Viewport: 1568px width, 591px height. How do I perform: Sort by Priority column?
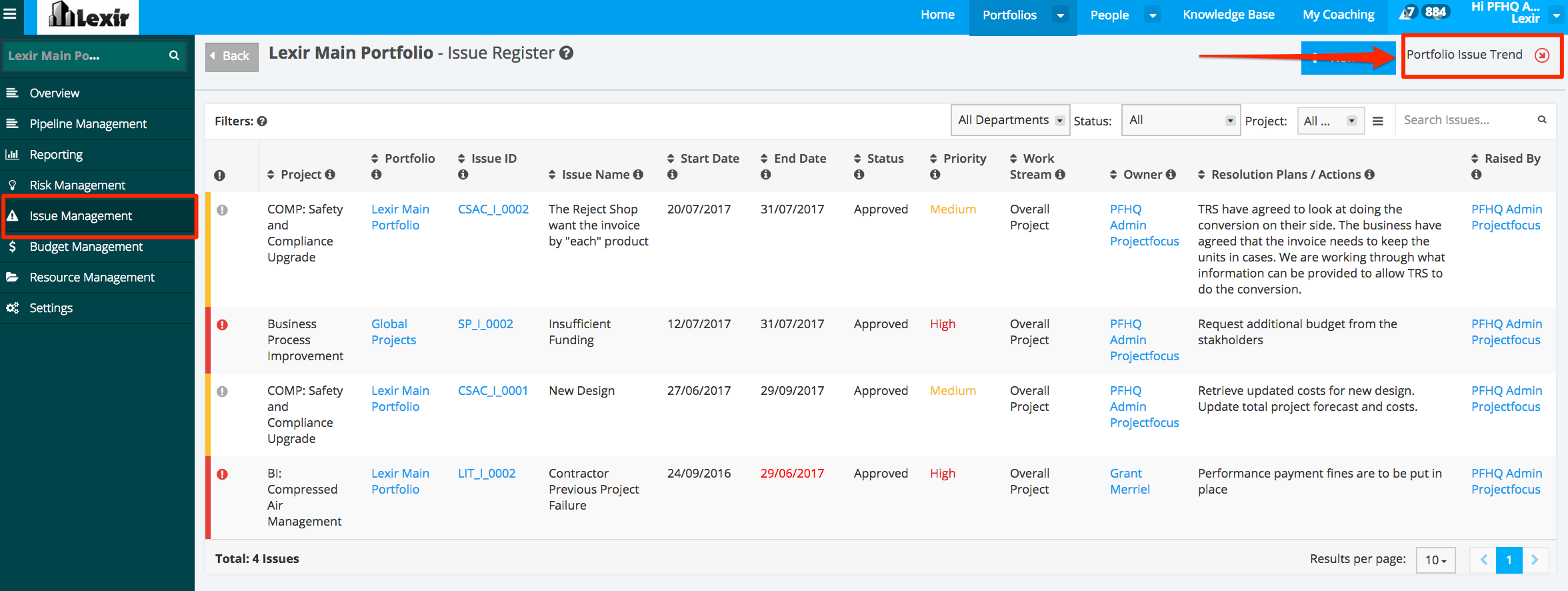(933, 159)
